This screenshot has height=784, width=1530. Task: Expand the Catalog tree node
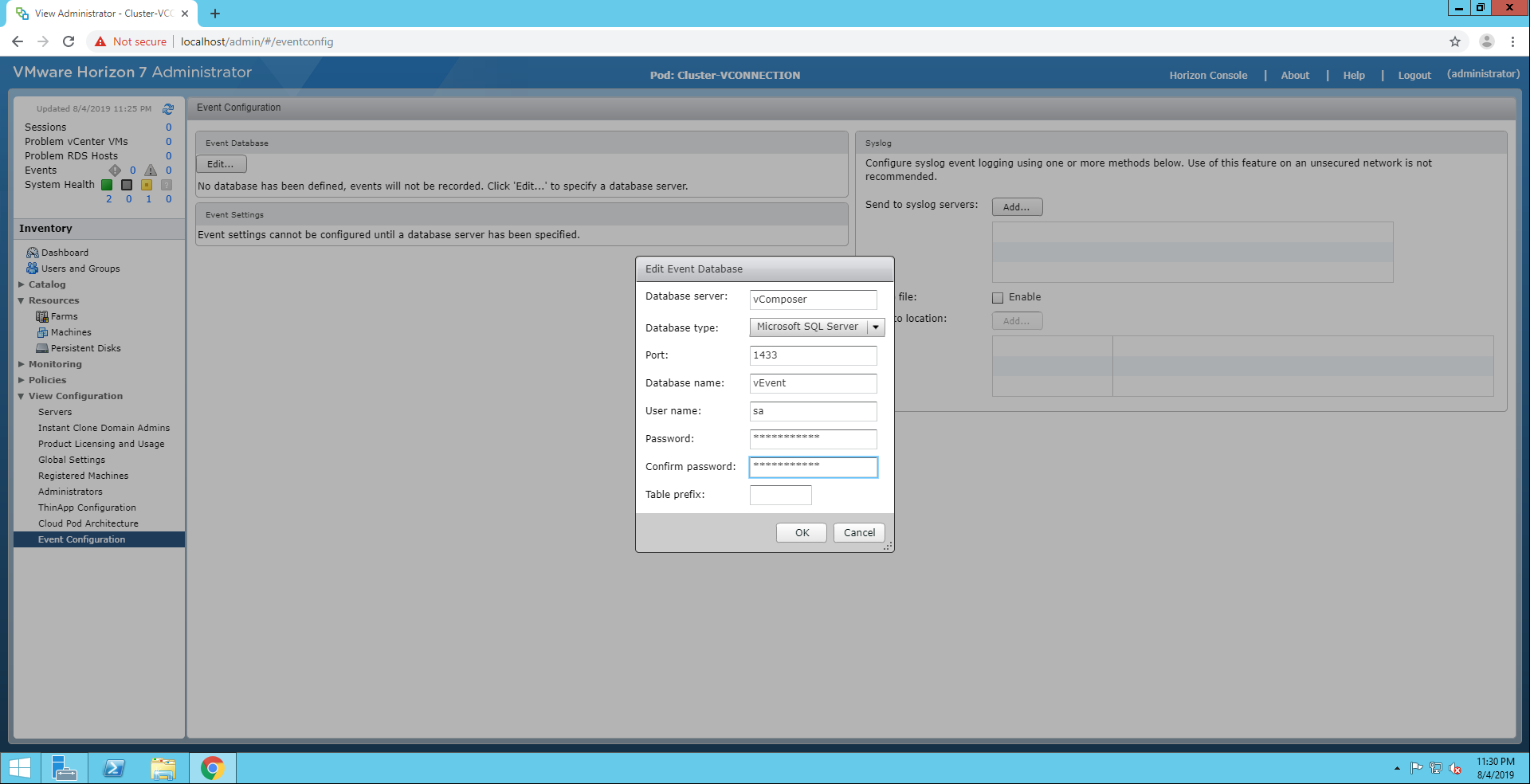tap(22, 284)
